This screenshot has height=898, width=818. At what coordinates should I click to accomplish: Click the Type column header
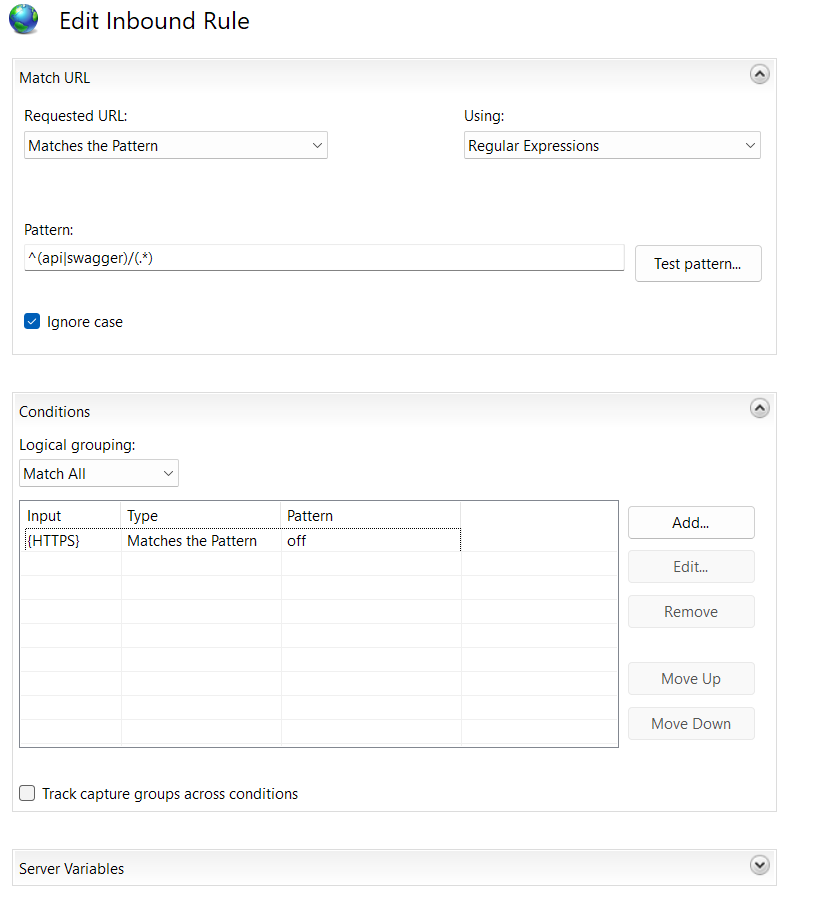(x=200, y=515)
